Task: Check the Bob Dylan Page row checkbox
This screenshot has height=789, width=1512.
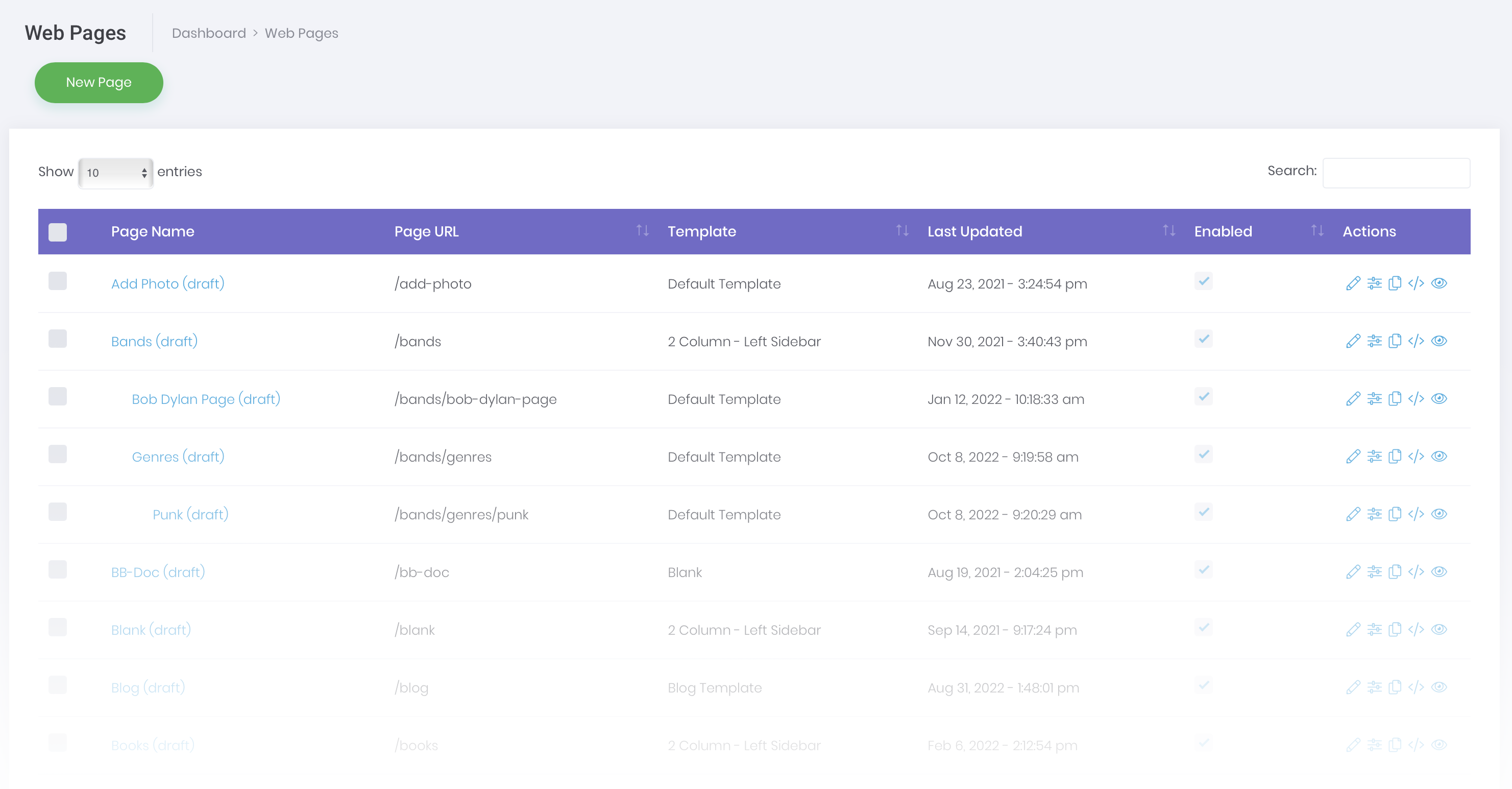Action: [58, 396]
